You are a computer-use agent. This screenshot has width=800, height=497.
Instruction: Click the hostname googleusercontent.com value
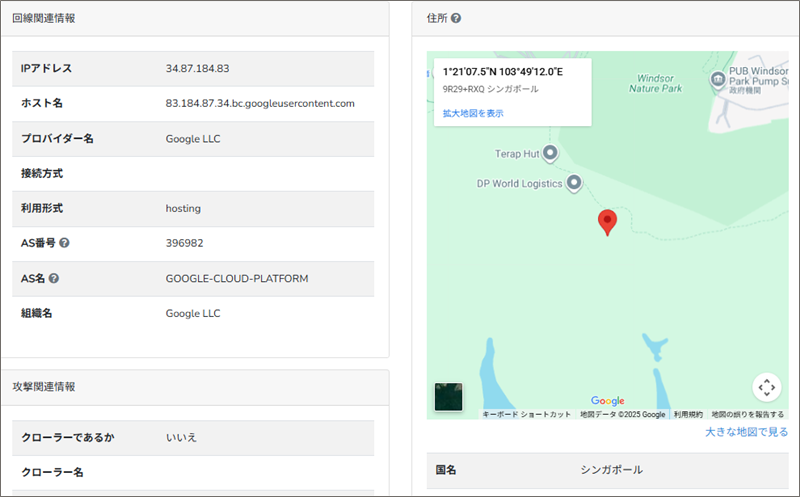tap(260, 103)
